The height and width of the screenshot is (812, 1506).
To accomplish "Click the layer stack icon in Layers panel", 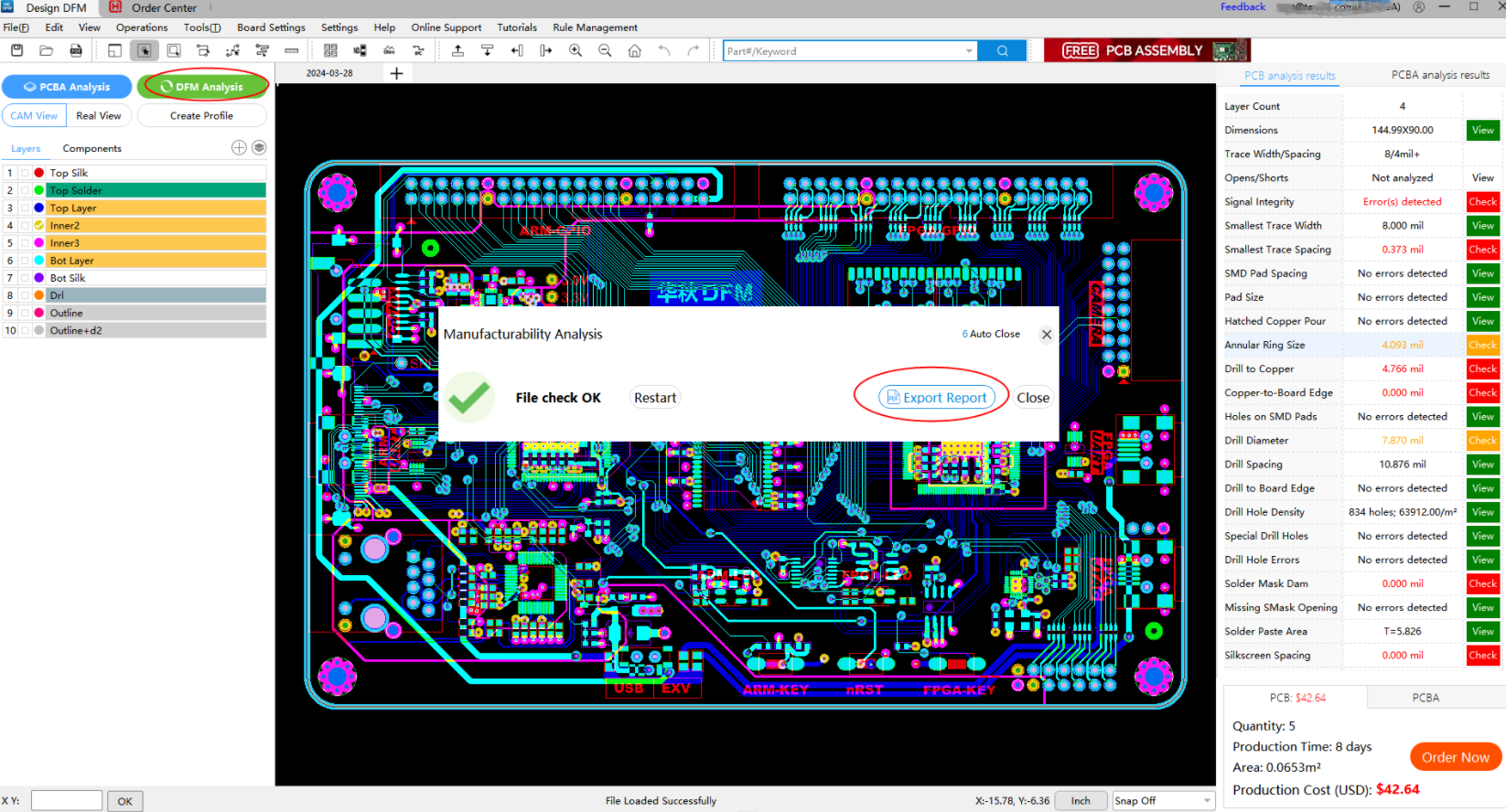I will pyautogui.click(x=259, y=147).
